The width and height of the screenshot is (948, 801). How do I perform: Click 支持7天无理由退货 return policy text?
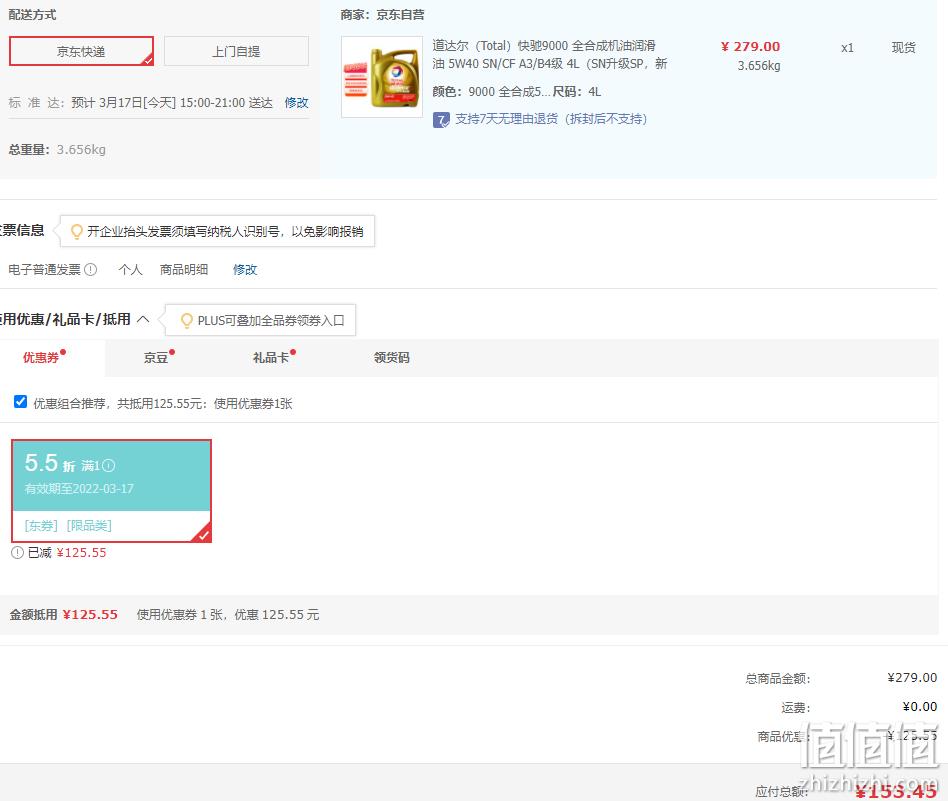[x=551, y=119]
